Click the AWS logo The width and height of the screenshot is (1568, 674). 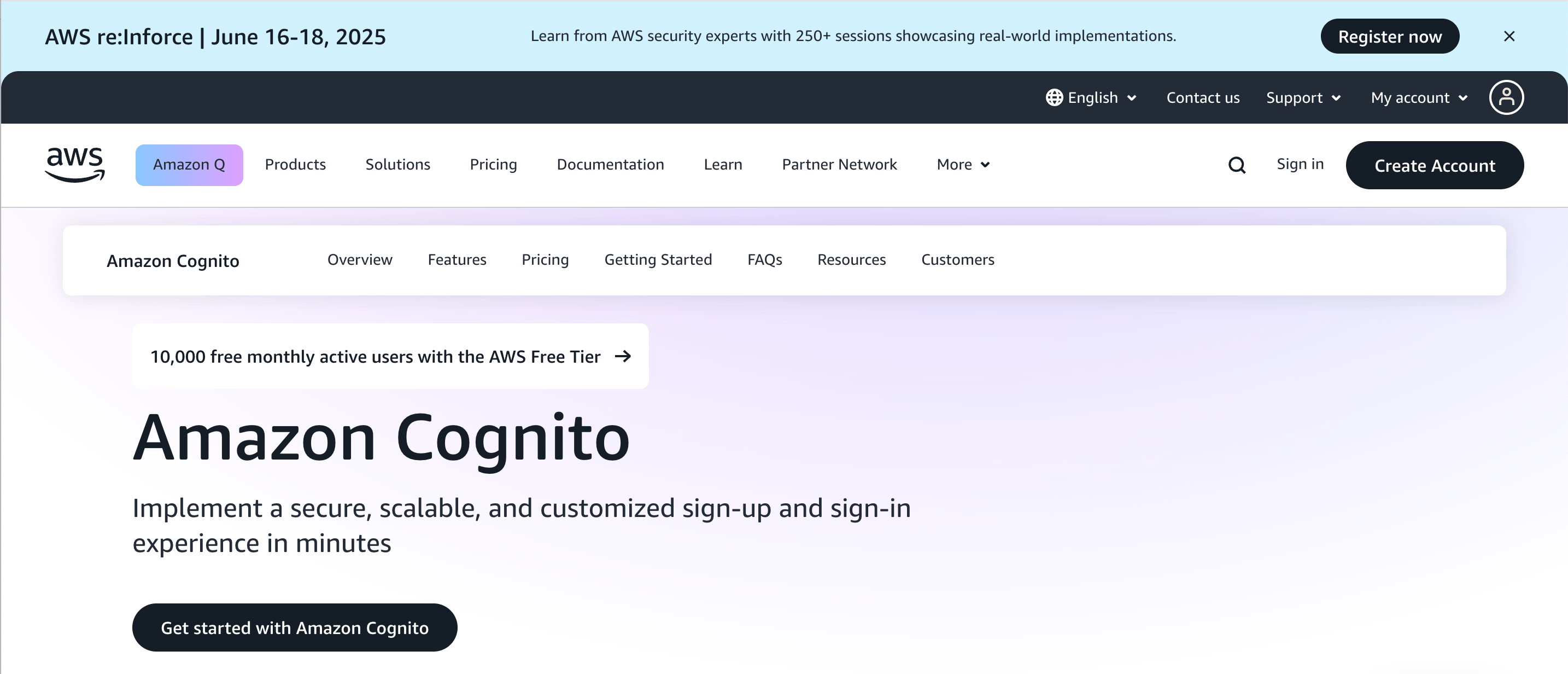75,164
